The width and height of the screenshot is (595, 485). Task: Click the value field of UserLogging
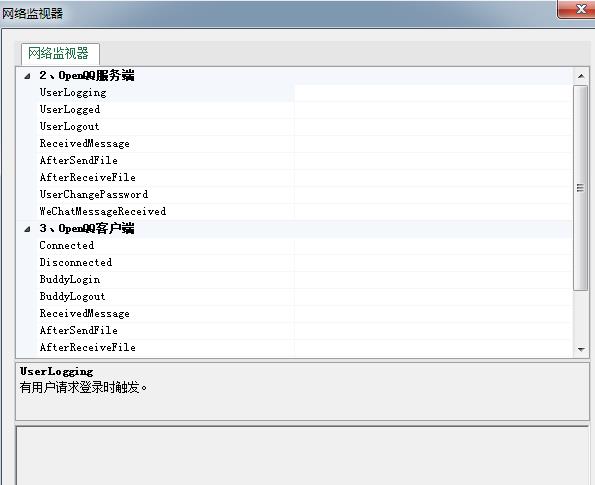click(x=433, y=93)
